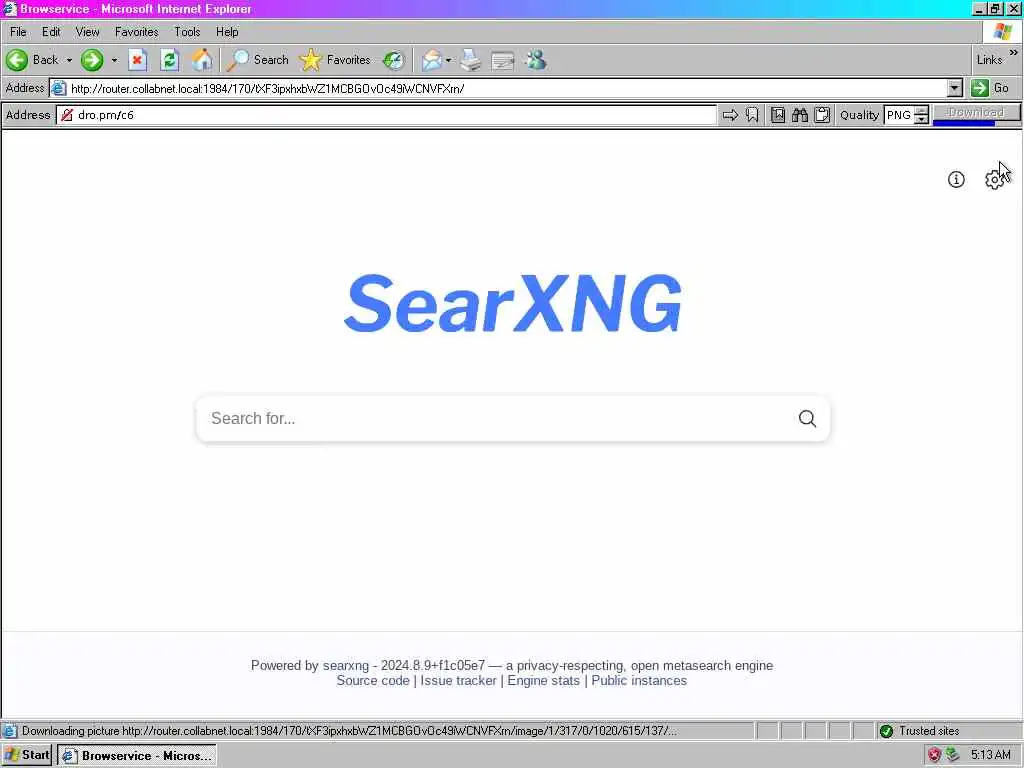1024x768 pixels.
Task: Click the network connection tray icon
Action: [953, 755]
